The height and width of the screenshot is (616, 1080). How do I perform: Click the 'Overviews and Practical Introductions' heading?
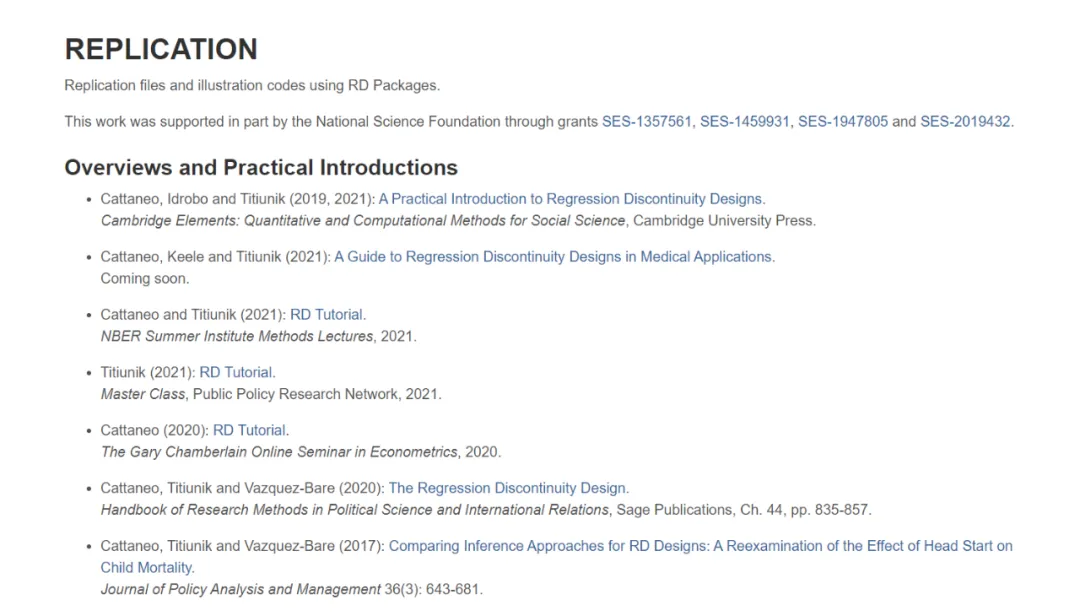point(261,167)
